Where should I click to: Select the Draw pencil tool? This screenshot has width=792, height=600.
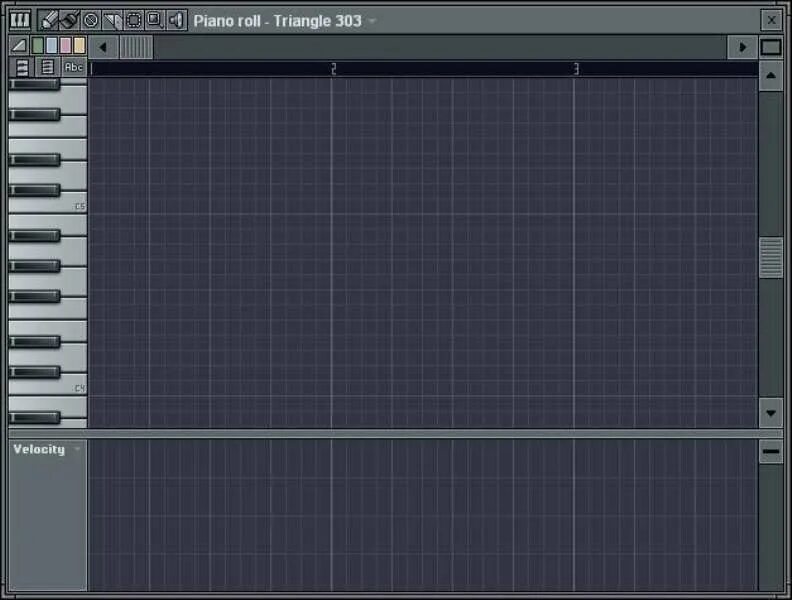[49, 20]
